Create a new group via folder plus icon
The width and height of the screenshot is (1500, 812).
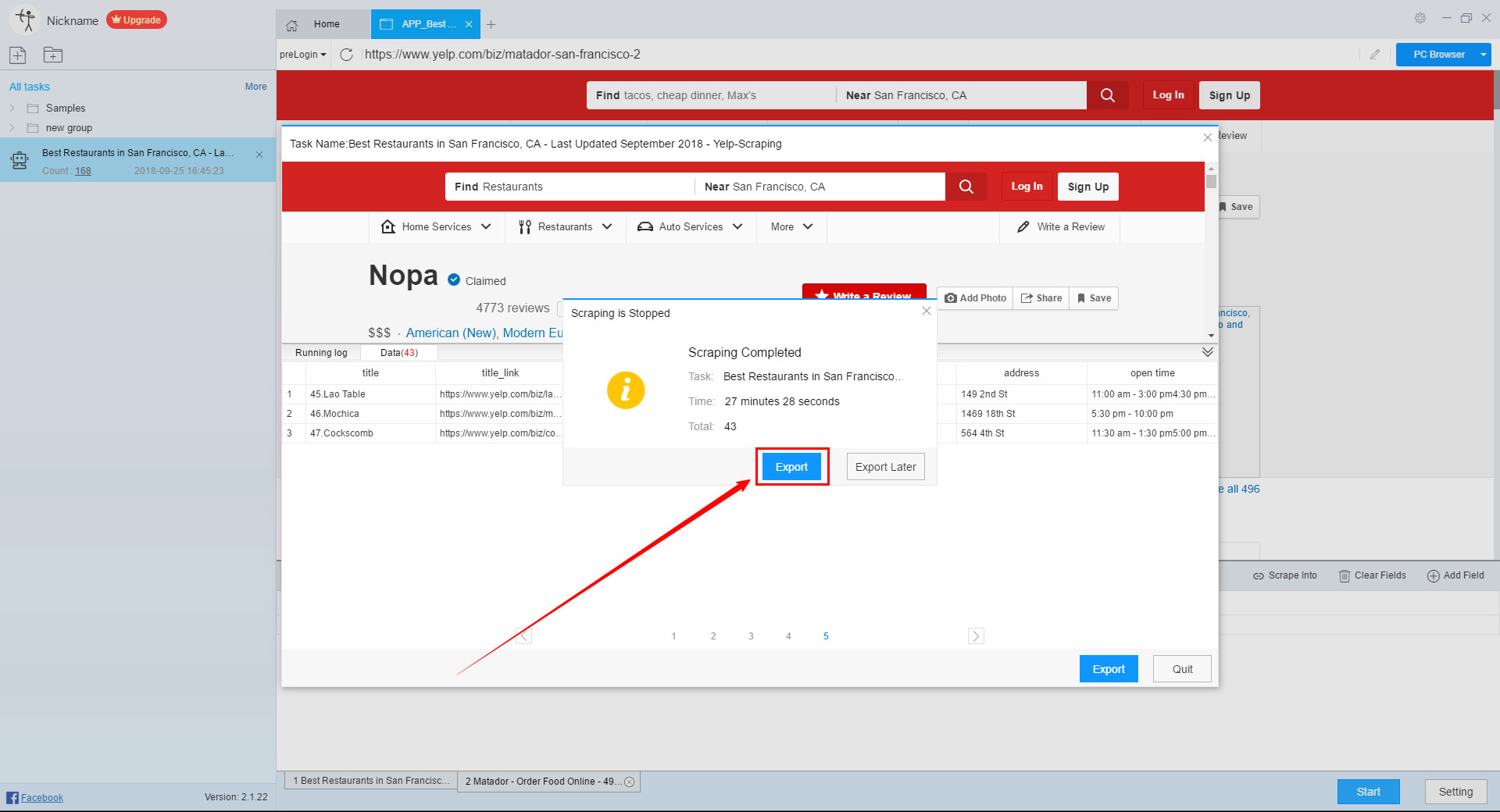(52, 55)
